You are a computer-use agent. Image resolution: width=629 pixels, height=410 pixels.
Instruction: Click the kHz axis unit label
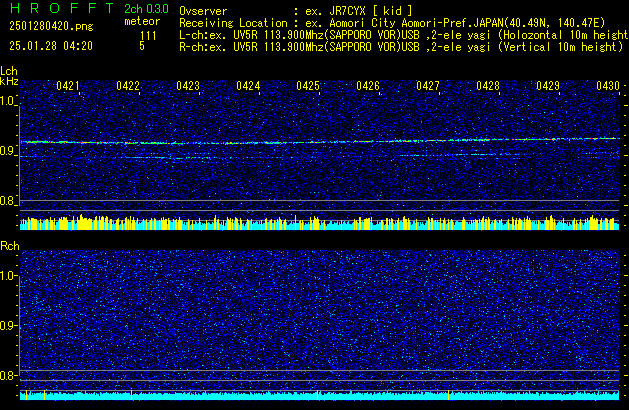[x=9, y=81]
